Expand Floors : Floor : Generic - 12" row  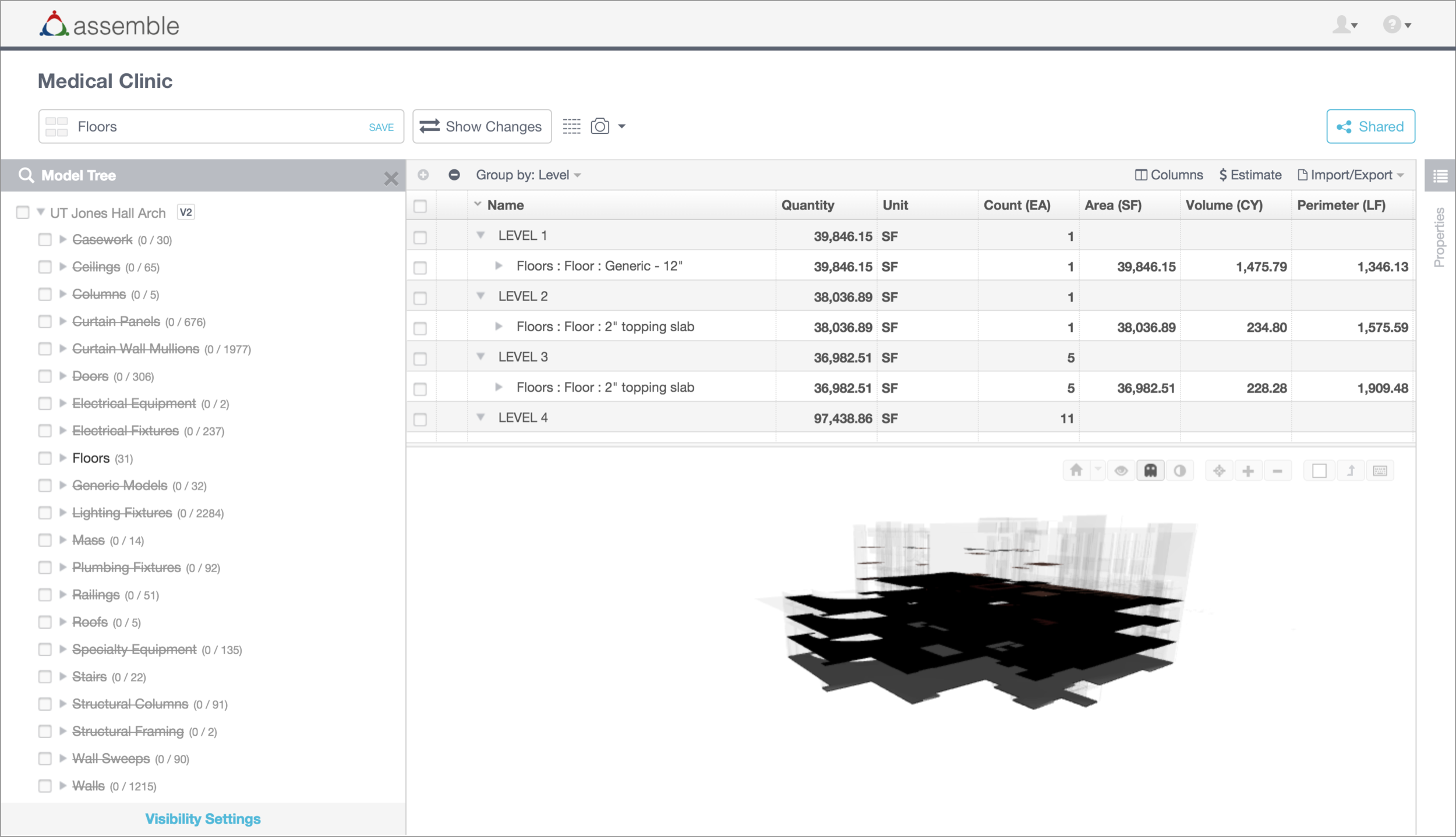point(499,265)
